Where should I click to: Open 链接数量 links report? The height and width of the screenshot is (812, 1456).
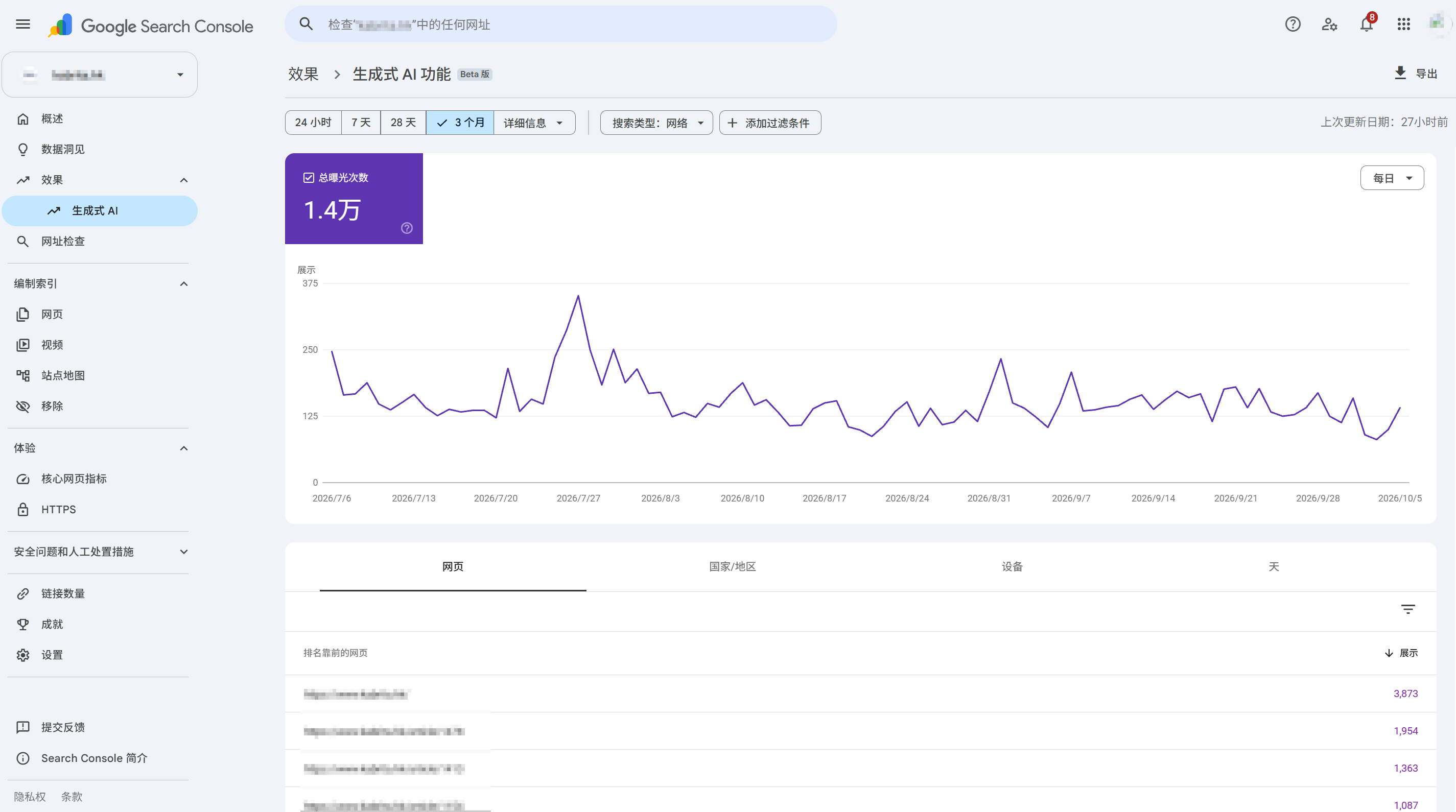coord(100,593)
